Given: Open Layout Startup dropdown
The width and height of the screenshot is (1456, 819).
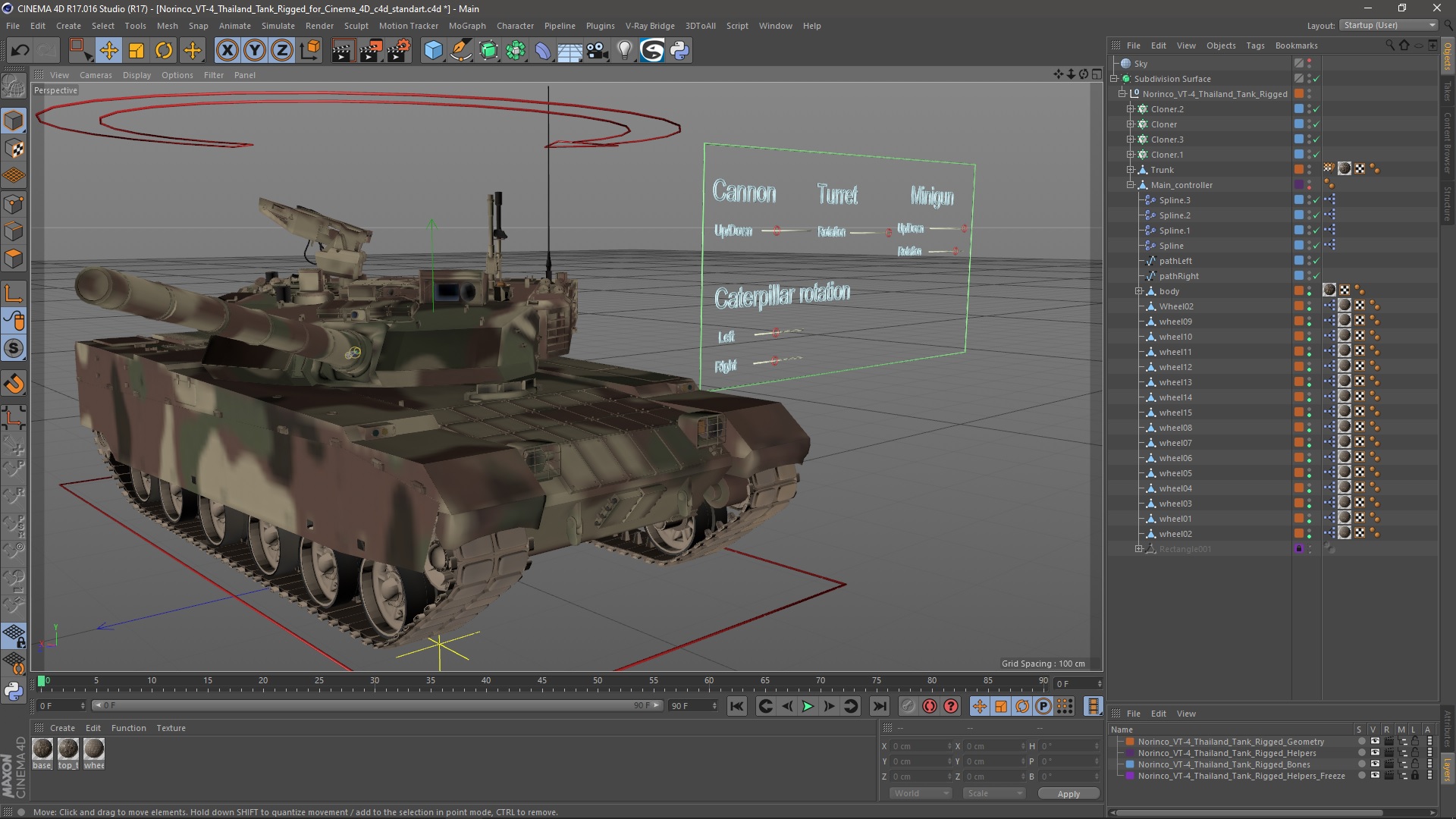Looking at the screenshot, I should tap(1389, 25).
